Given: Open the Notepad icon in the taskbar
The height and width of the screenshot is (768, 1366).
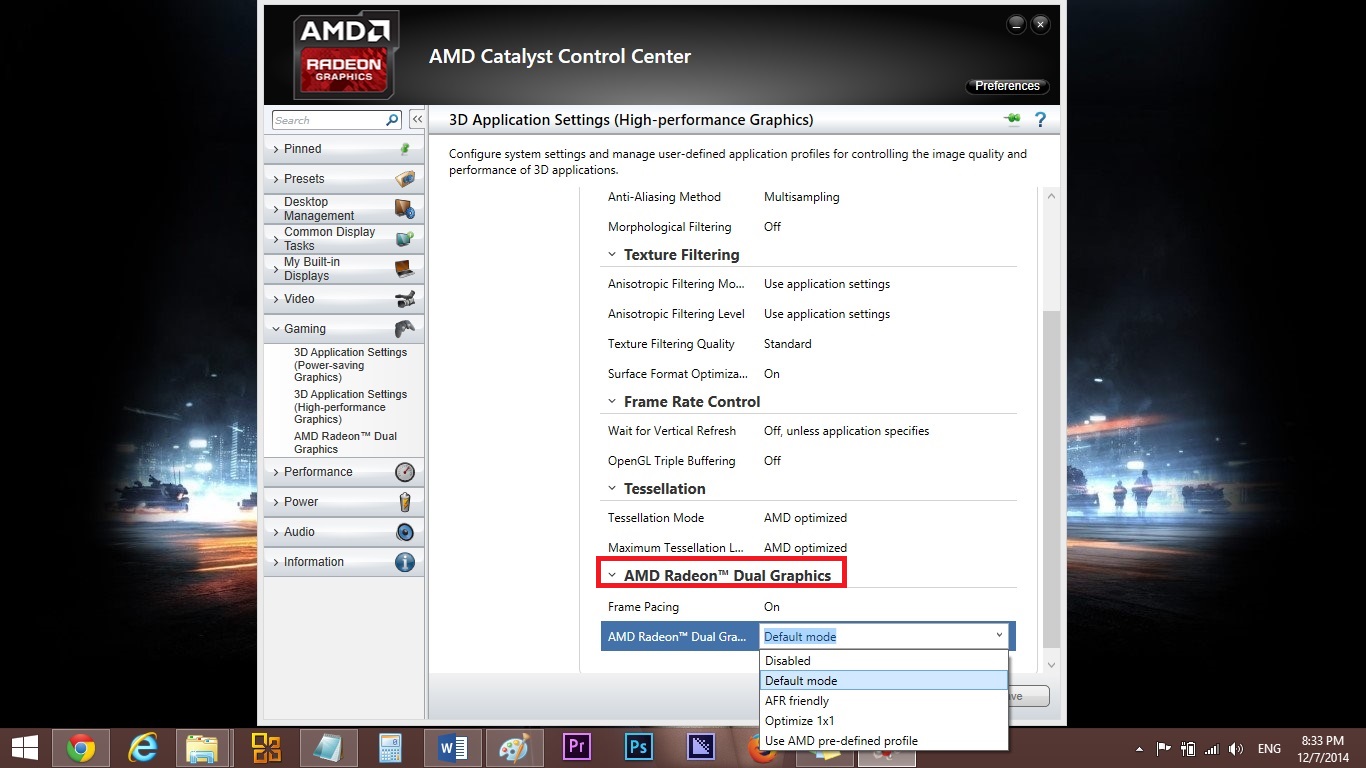Looking at the screenshot, I should pos(328,748).
